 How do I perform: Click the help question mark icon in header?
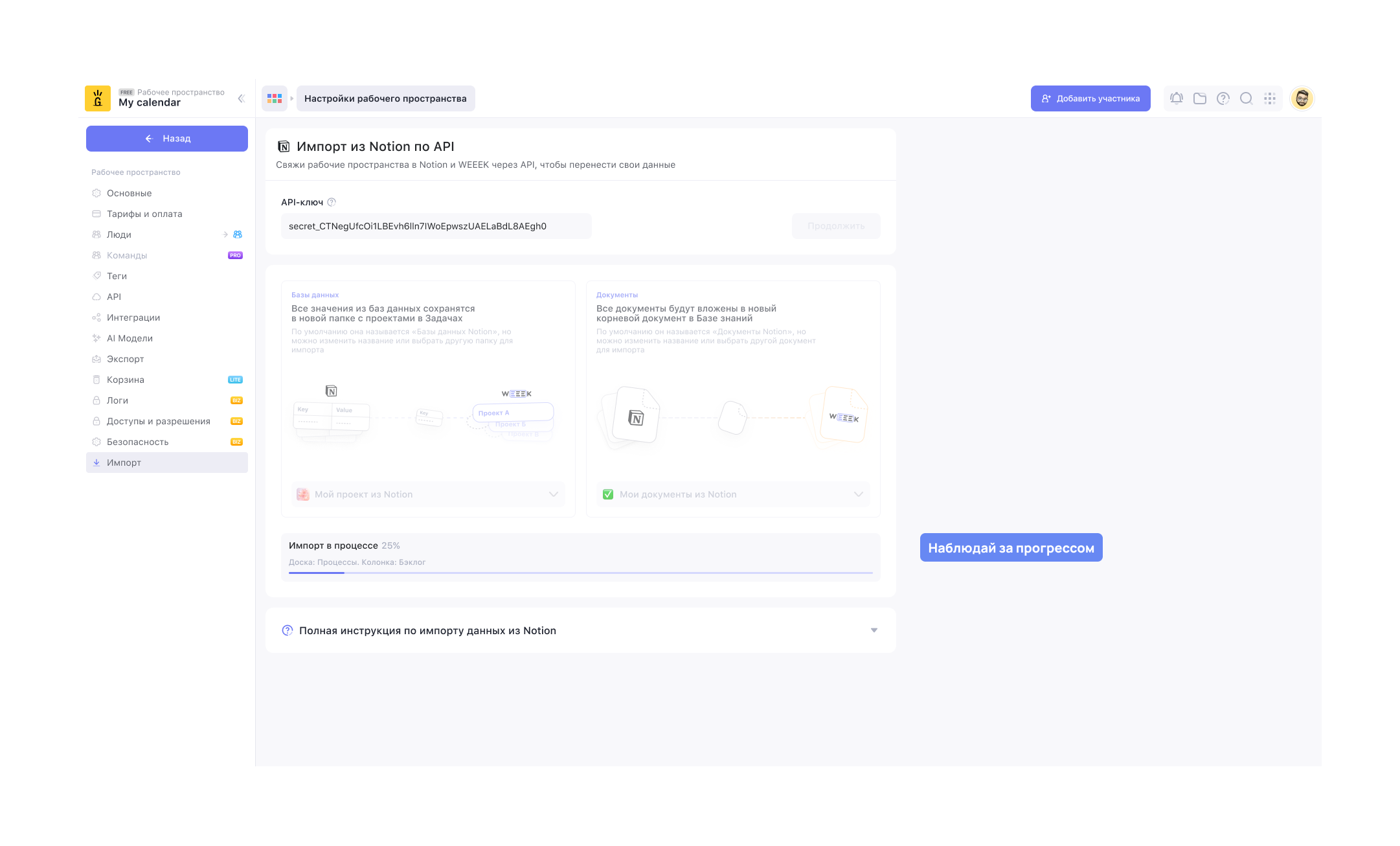click(x=1223, y=98)
